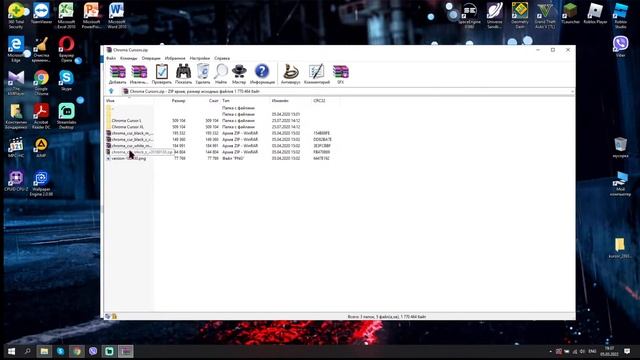The image size is (640, 360).
Task: Click the Добавить (Add) toolbar icon
Action: (x=118, y=74)
